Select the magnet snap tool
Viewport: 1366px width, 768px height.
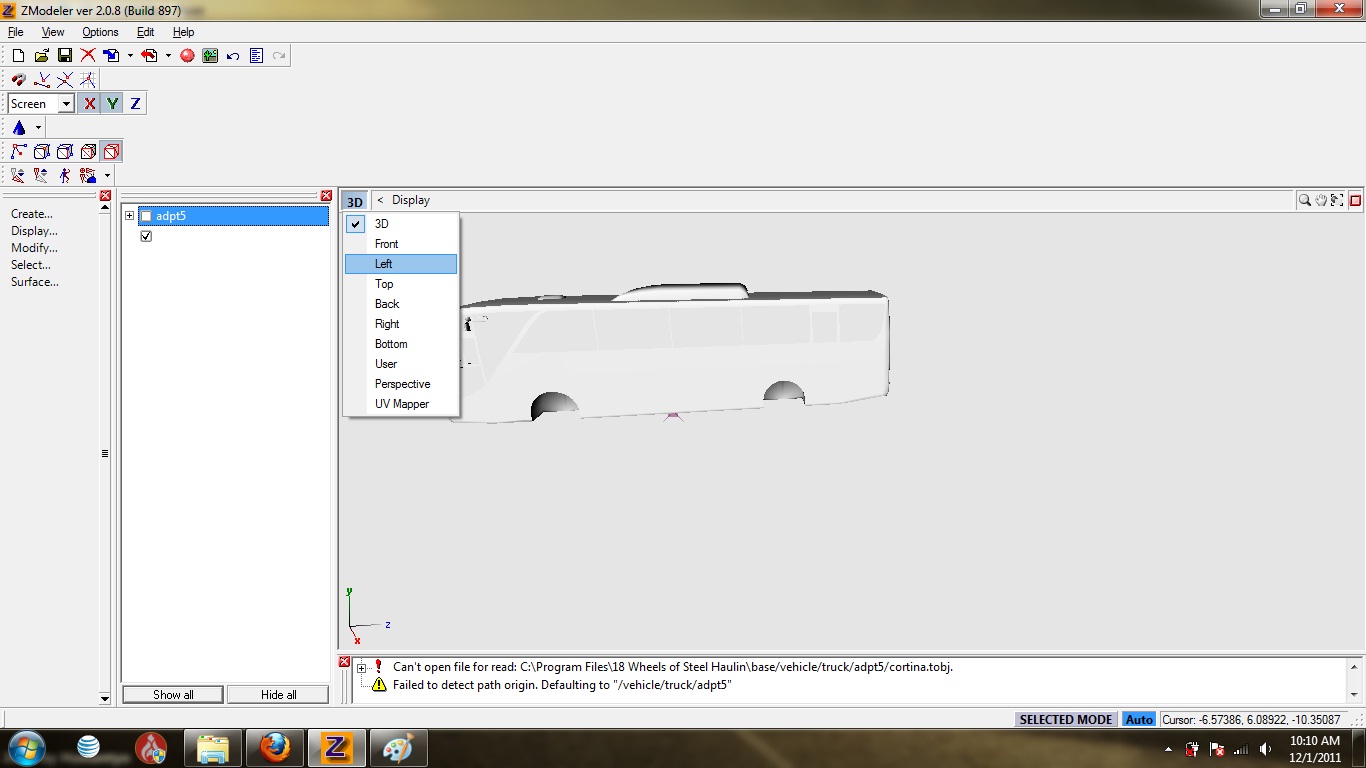click(x=18, y=79)
